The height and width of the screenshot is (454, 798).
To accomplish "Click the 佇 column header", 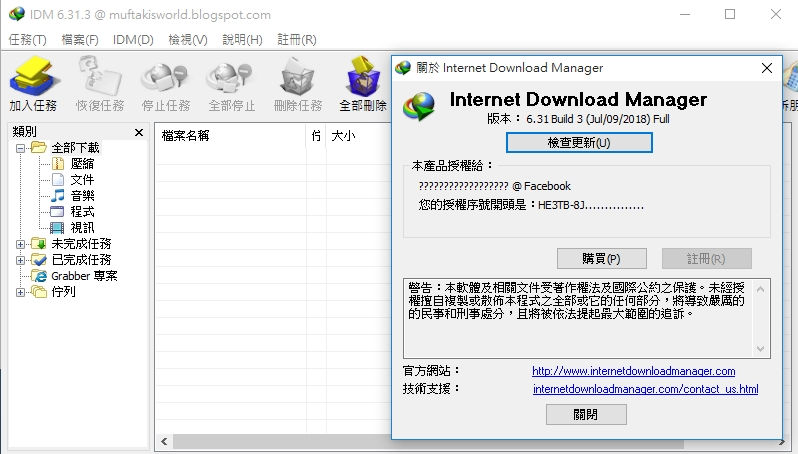I will 316,135.
